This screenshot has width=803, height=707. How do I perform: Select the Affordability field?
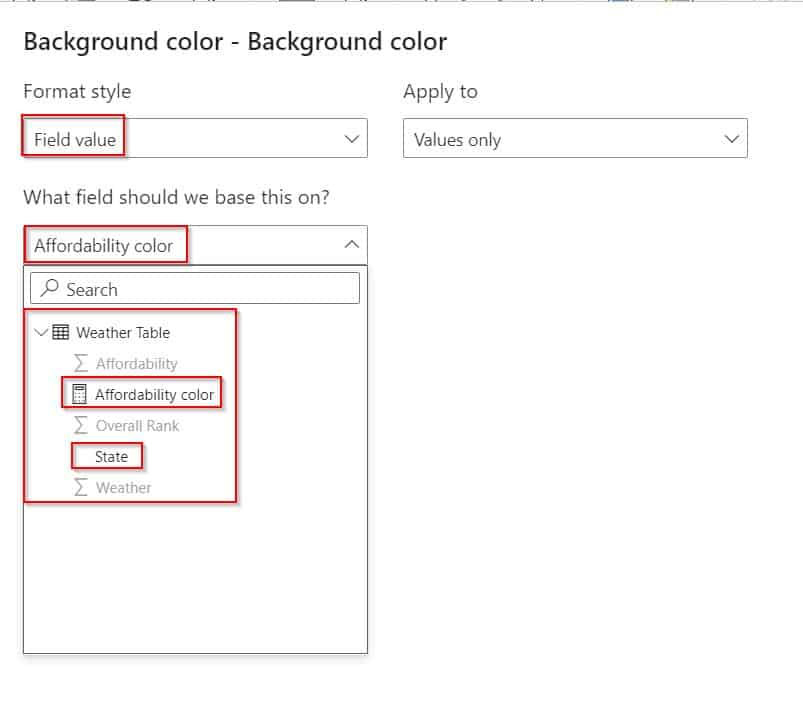click(136, 363)
